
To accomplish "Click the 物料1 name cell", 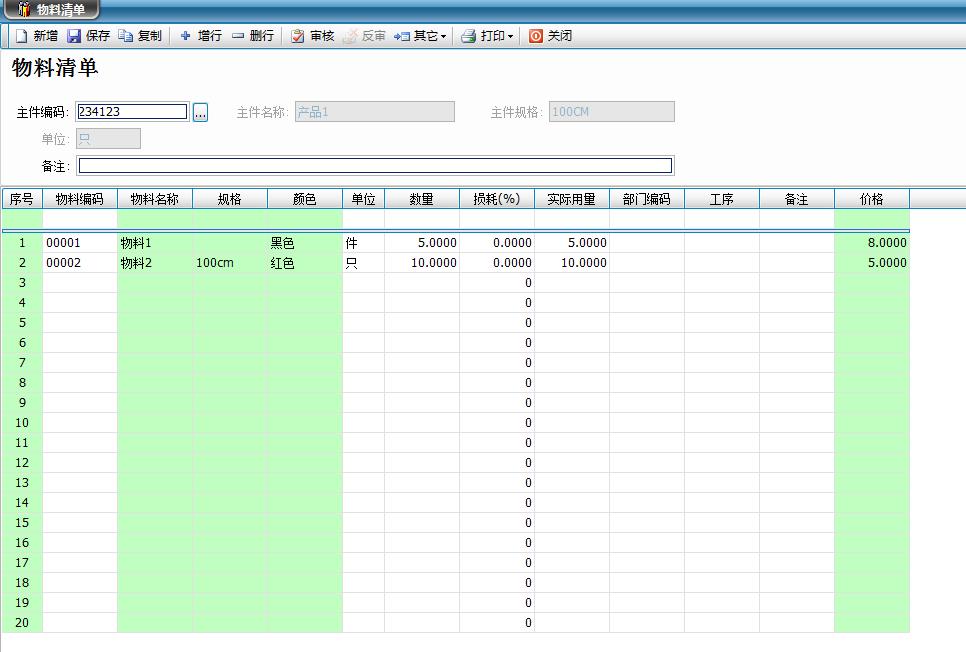I will [155, 243].
